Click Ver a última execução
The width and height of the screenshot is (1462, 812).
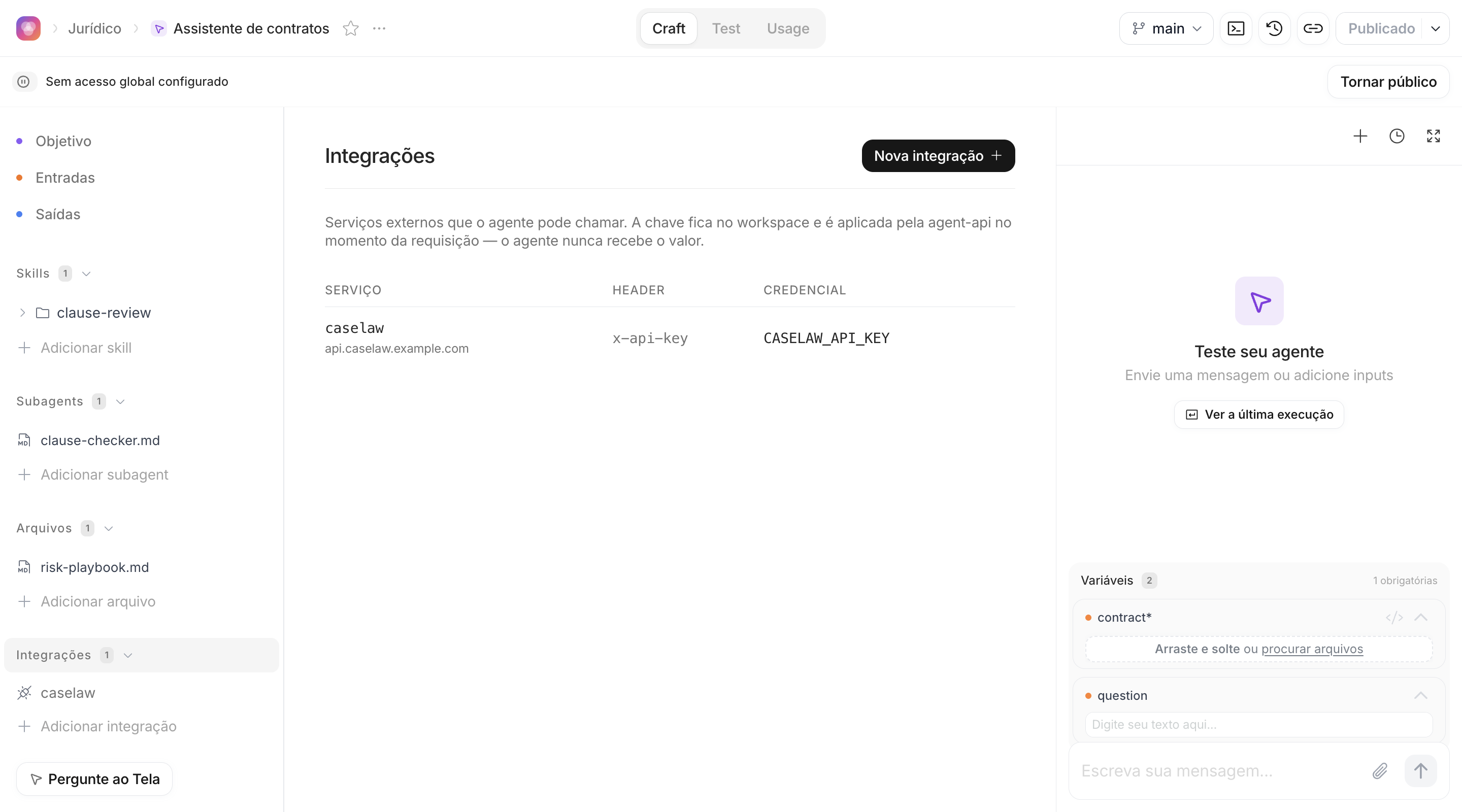point(1259,415)
